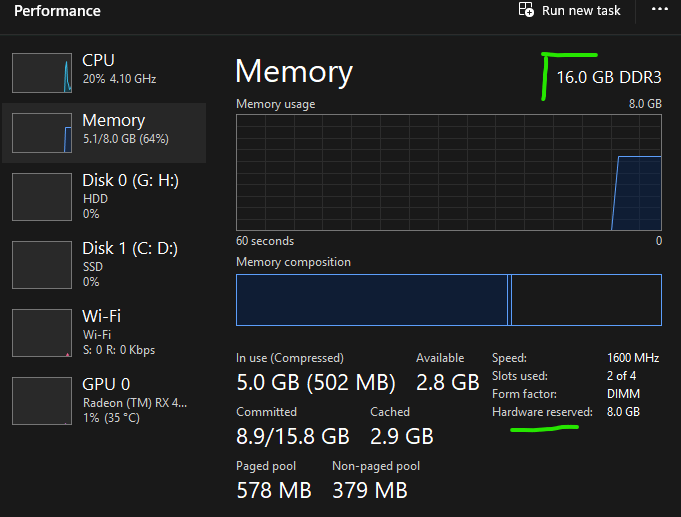This screenshot has width=681, height=517.
Task: Click the Hardware reserved label
Action: tap(542, 412)
